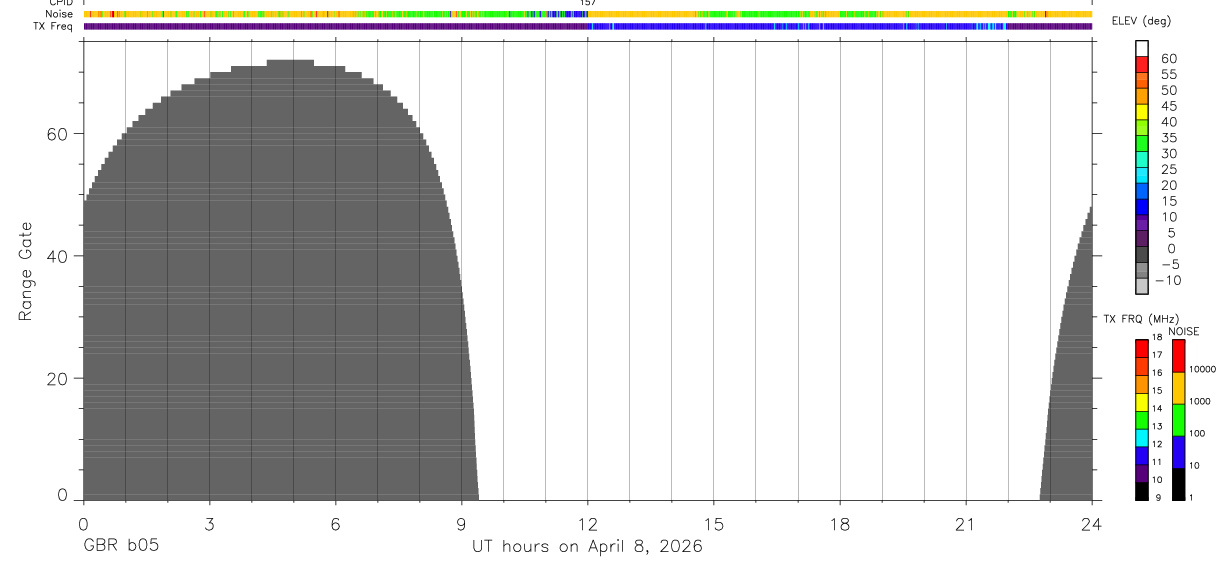Click the Noise color strip above the plot

[x=587, y=14]
